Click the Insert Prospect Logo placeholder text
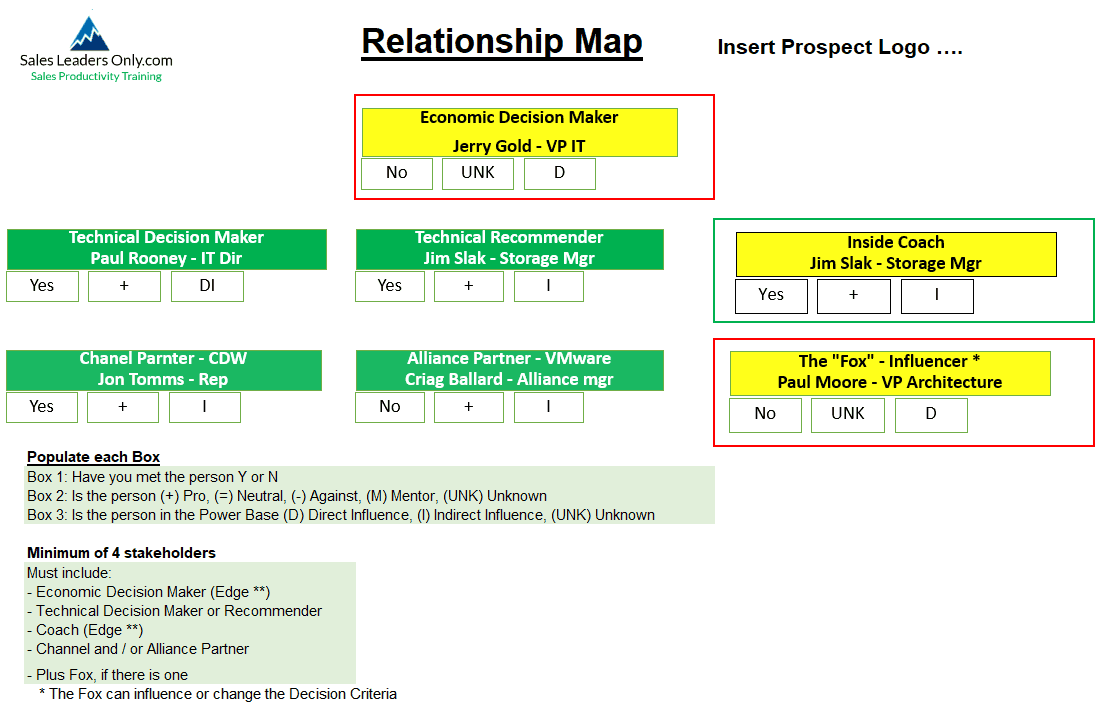This screenshot has height=709, width=1105. coord(839,47)
